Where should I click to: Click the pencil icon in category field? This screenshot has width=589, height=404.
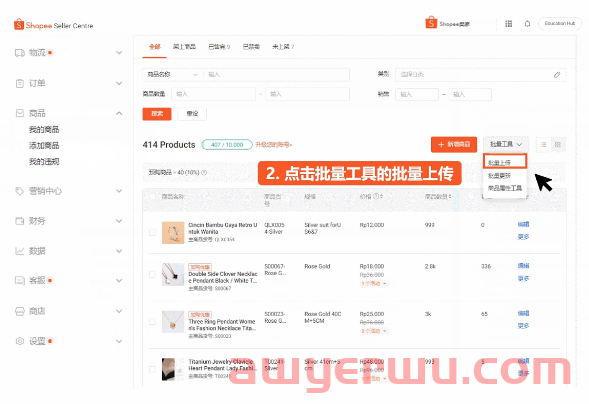pyautogui.click(x=557, y=75)
